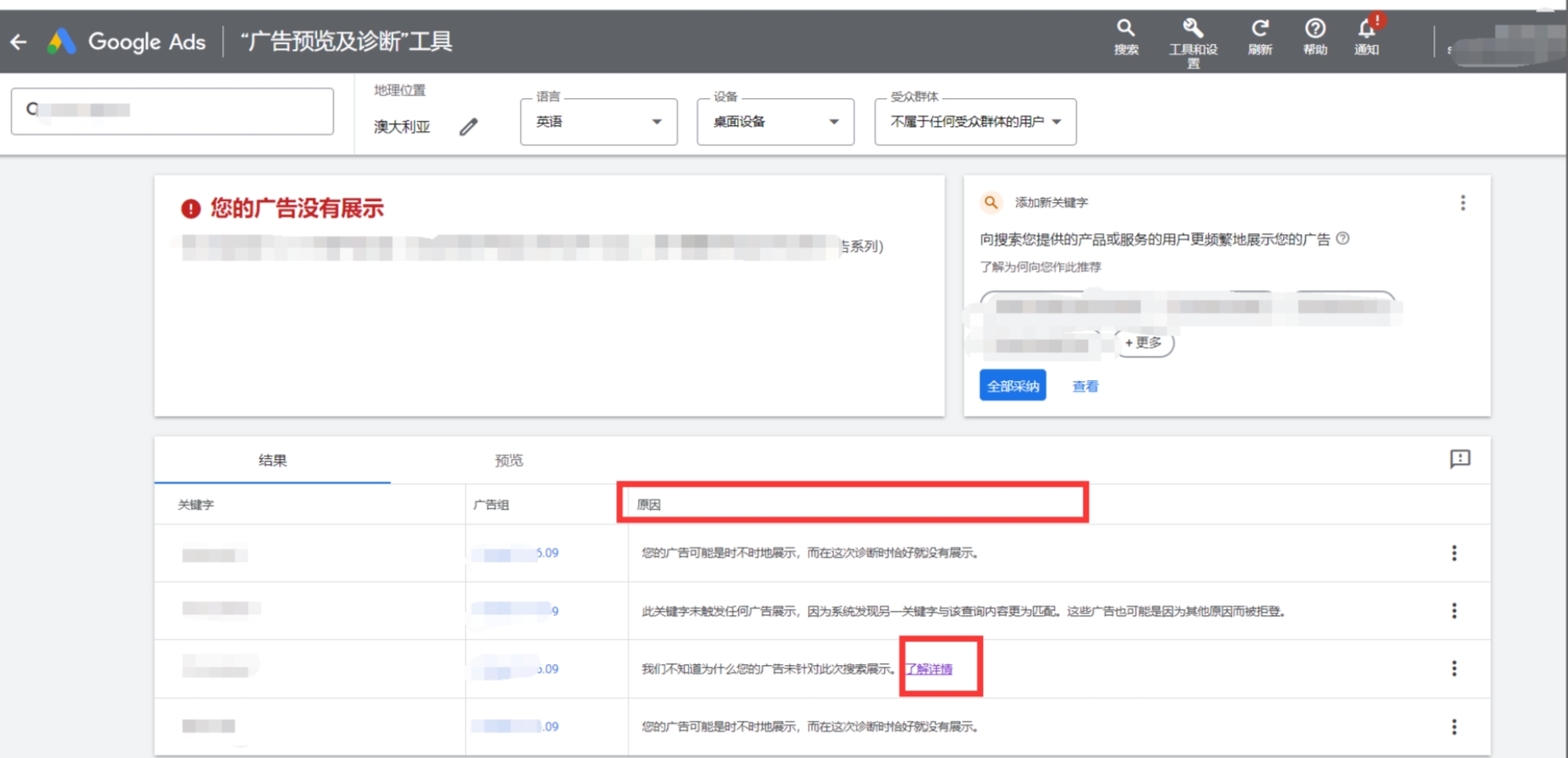Click the 关键字 column header
Image resolution: width=1568 pixels, height=758 pixels.
pos(195,504)
